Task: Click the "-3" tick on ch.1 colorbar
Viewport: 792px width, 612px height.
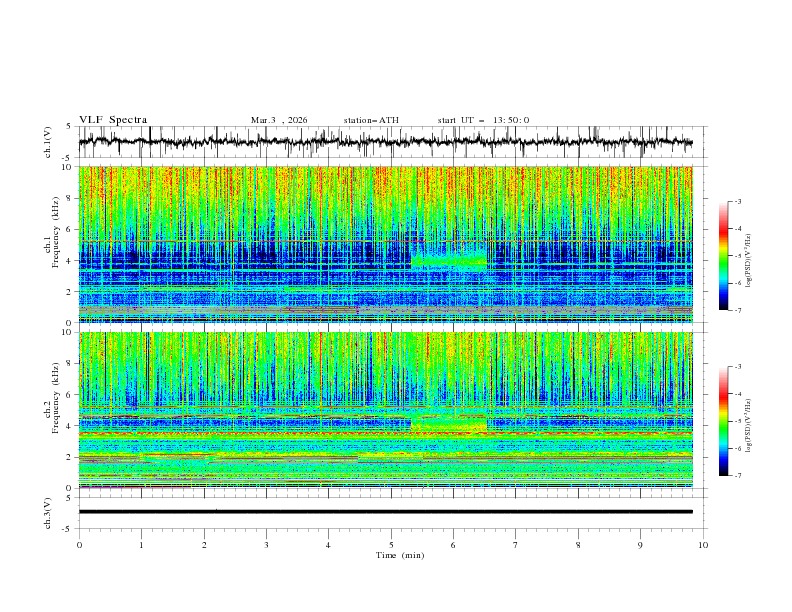Action: click(738, 201)
